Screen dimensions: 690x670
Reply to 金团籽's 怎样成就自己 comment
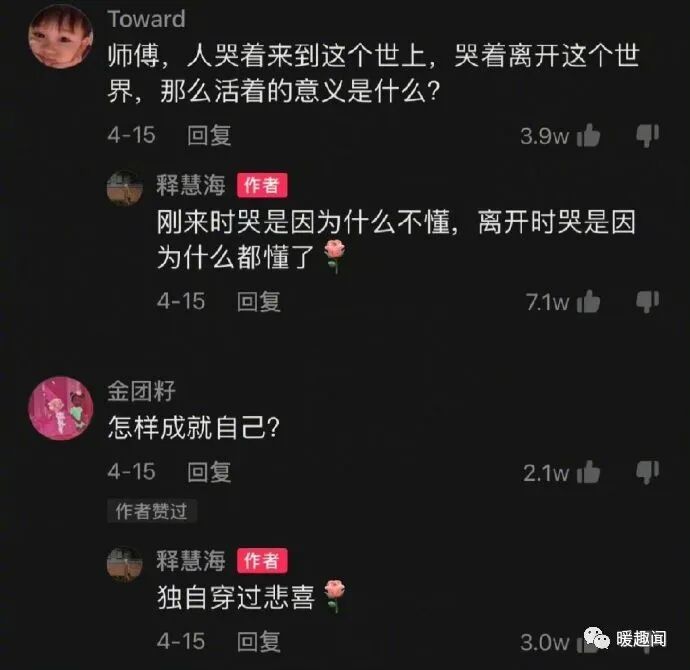point(209,472)
